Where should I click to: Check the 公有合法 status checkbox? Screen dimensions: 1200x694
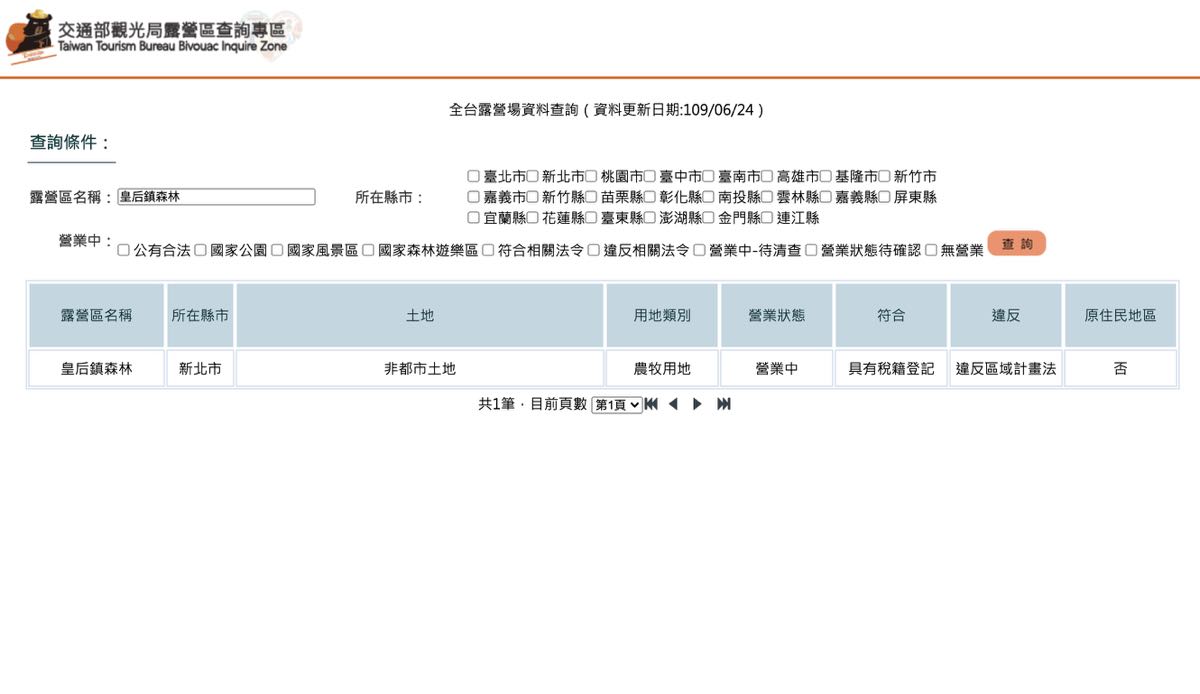point(124,250)
